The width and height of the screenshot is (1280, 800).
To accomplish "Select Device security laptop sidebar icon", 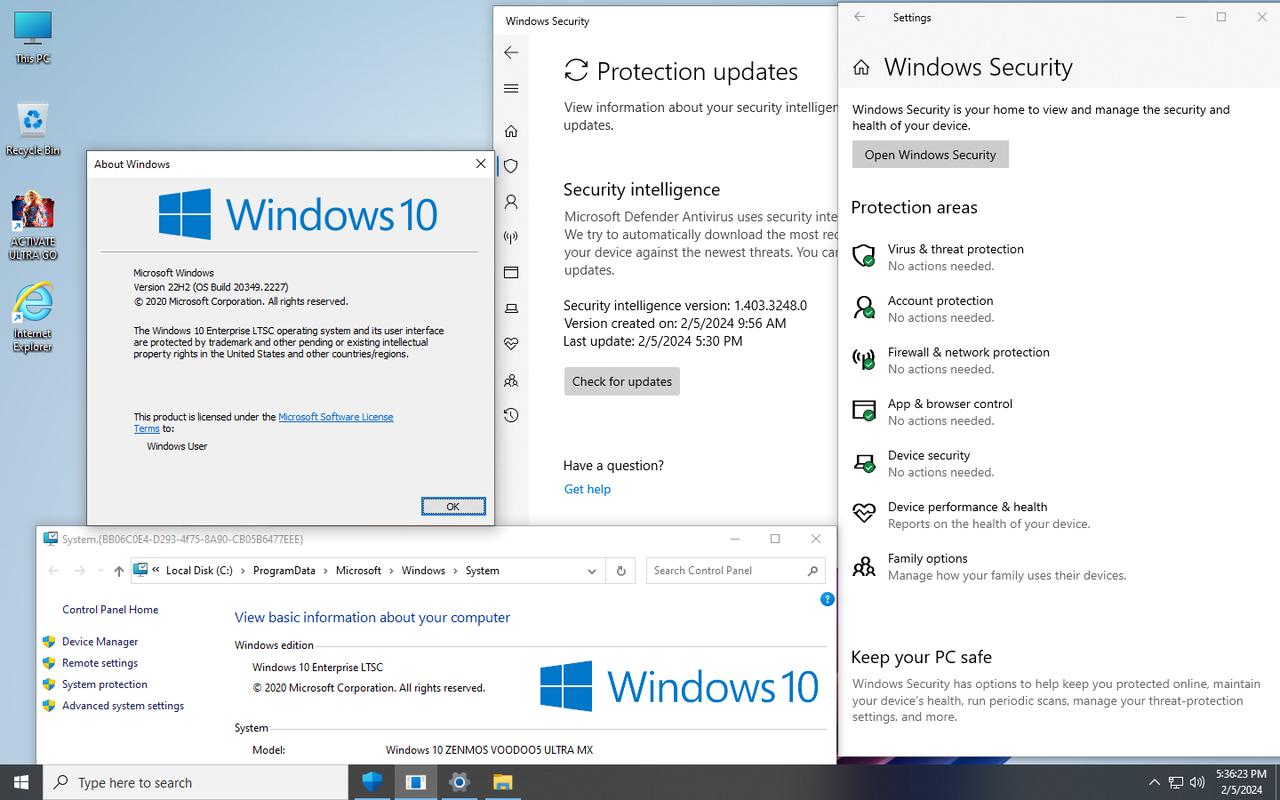I will [511, 308].
